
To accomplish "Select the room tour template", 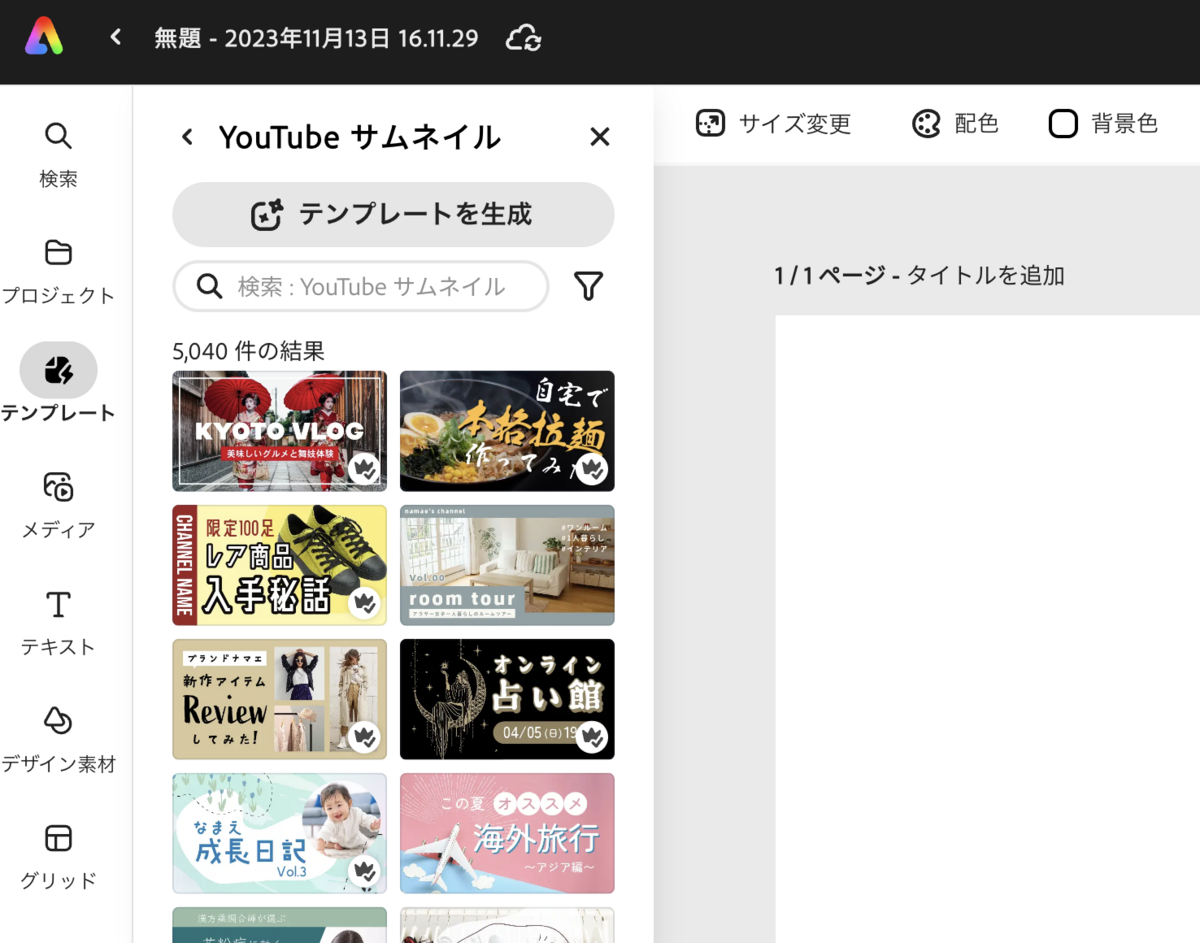I will [507, 565].
